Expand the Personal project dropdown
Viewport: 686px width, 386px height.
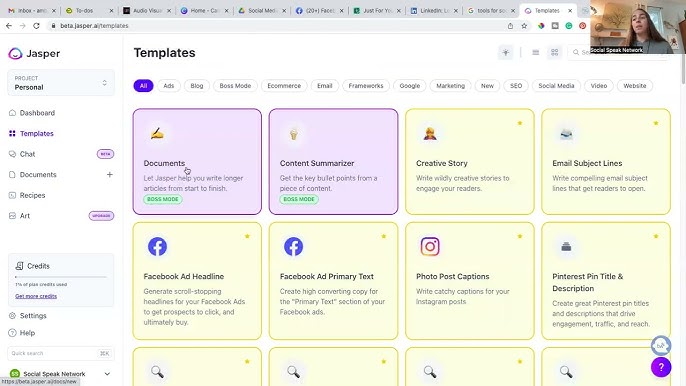pos(61,83)
